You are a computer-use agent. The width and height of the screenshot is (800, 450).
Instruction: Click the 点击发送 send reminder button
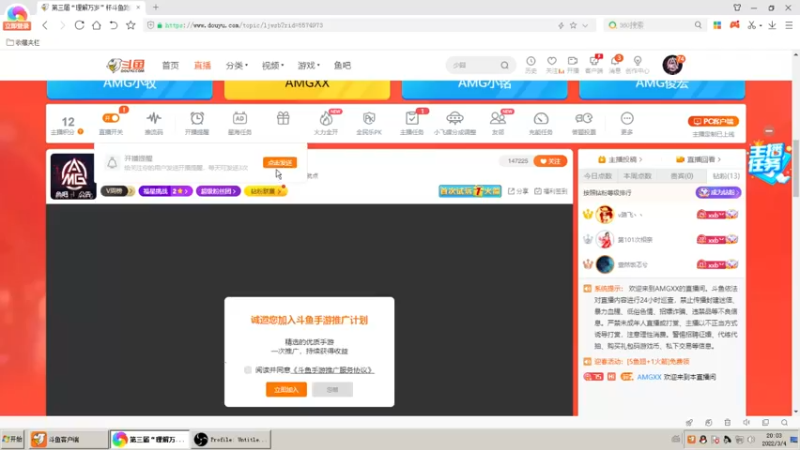coord(280,162)
